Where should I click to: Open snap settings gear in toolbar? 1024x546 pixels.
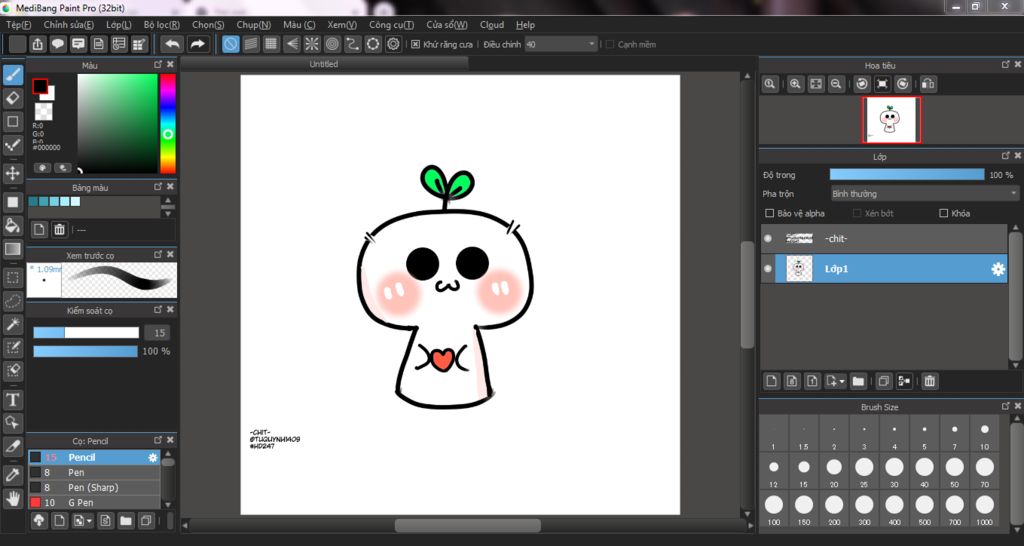(x=393, y=44)
